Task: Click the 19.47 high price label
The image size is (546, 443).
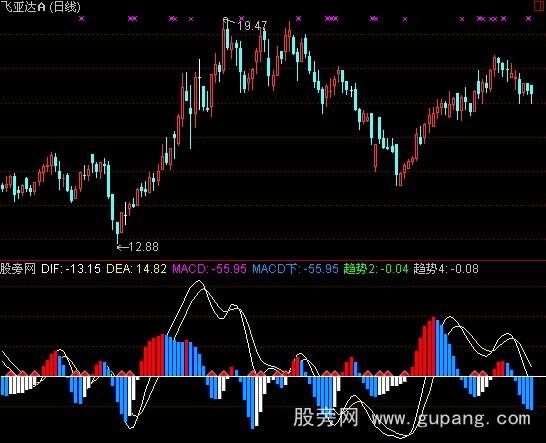Action: tap(252, 25)
